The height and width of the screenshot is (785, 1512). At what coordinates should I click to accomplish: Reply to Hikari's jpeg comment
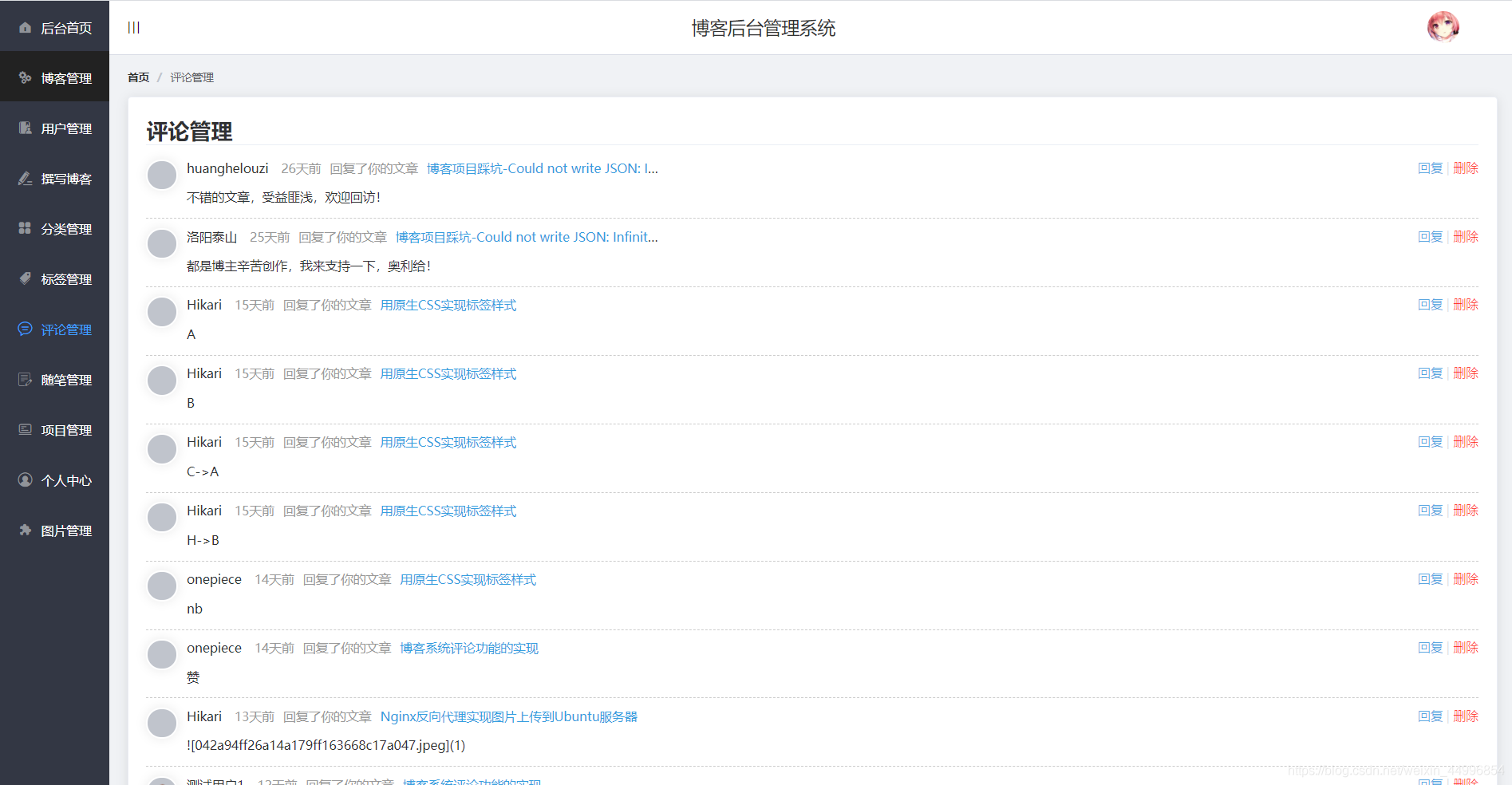click(1431, 716)
